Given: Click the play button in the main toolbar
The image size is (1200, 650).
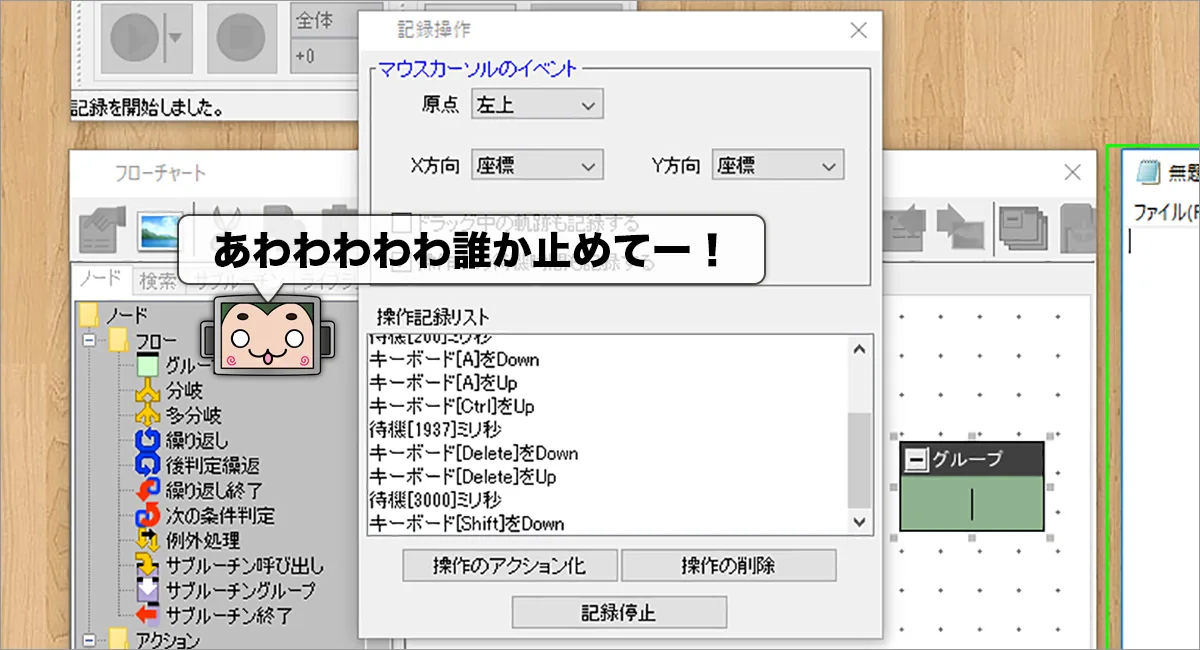Looking at the screenshot, I should click(x=133, y=38).
